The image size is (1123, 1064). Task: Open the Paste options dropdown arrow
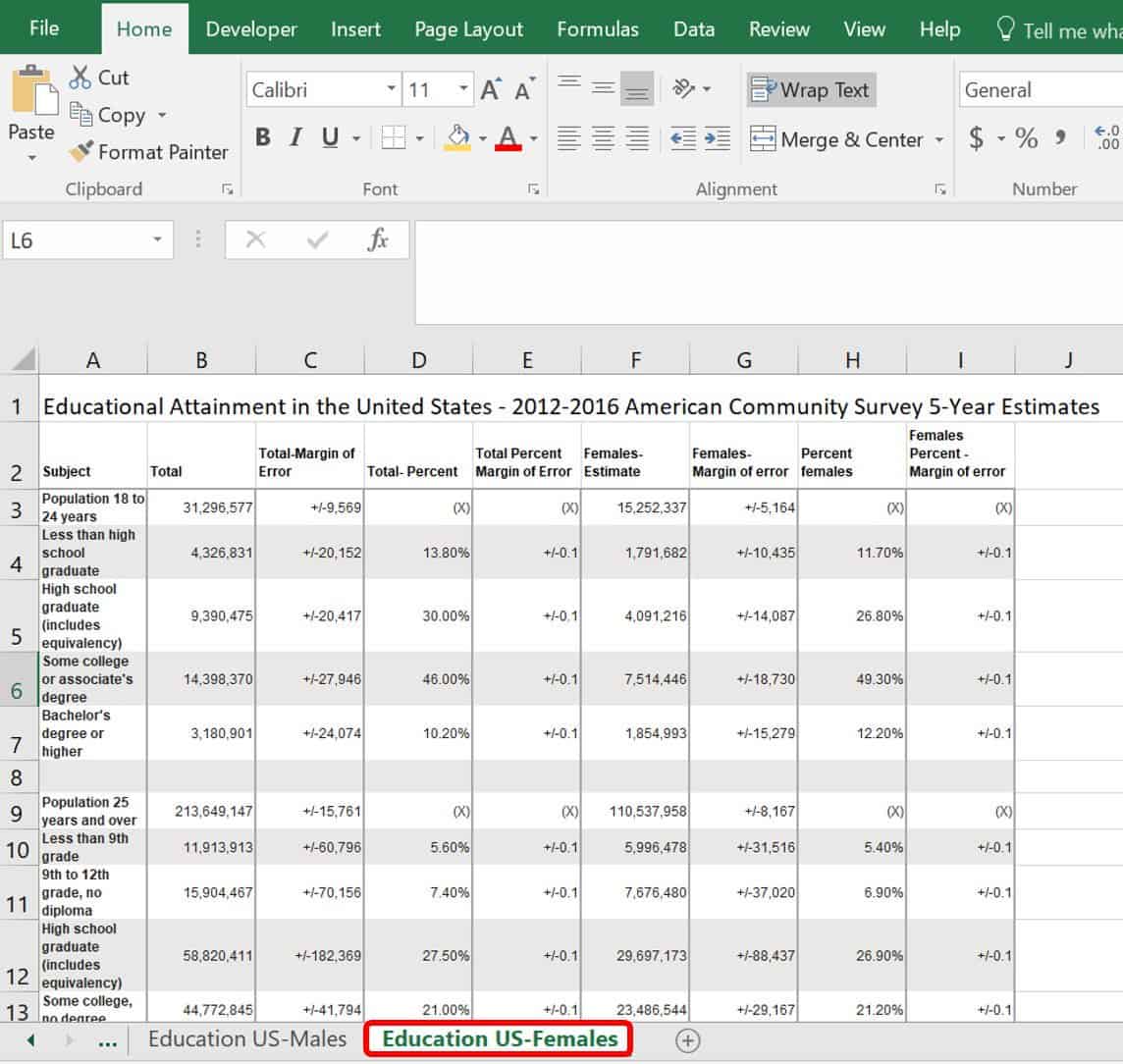31,157
